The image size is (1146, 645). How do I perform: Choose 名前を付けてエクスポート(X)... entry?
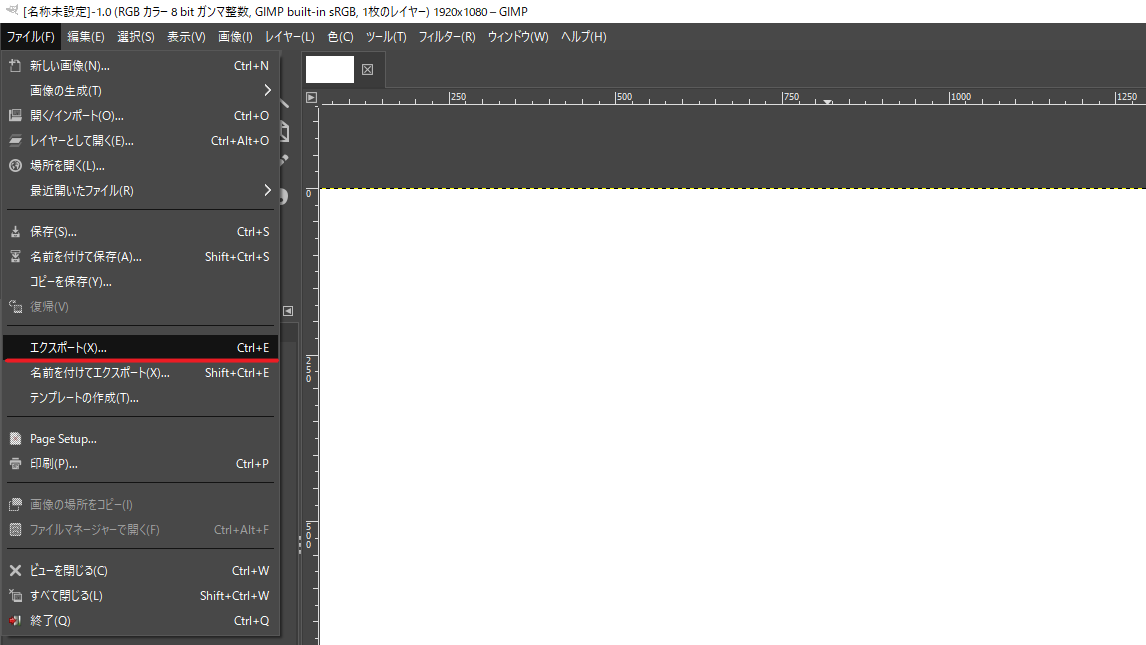click(140, 373)
